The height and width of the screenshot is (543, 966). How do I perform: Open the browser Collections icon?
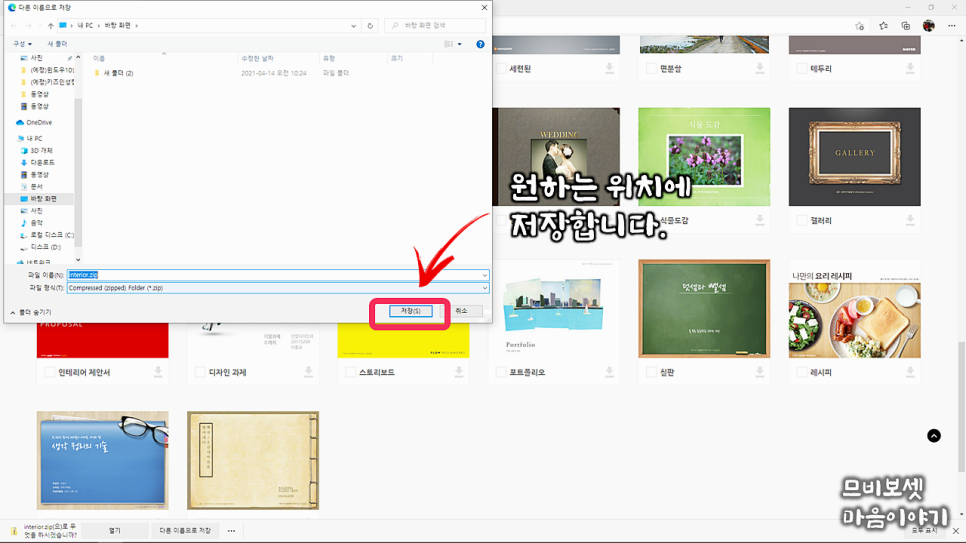906,26
